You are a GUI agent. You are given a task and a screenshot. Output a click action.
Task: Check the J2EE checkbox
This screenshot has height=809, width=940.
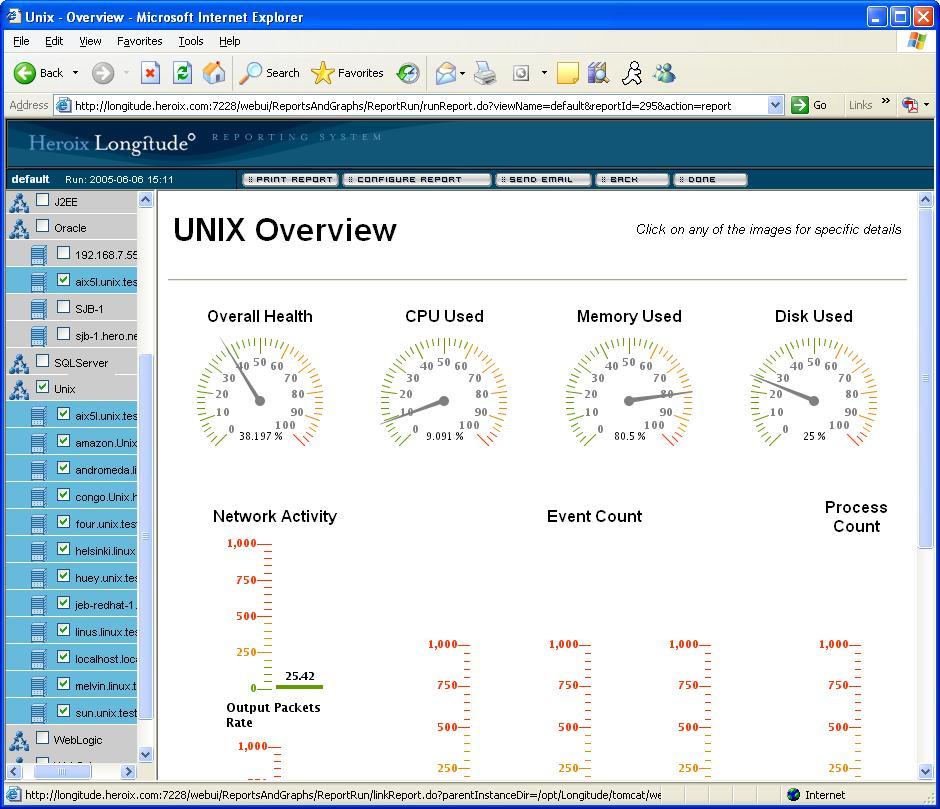[x=42, y=200]
